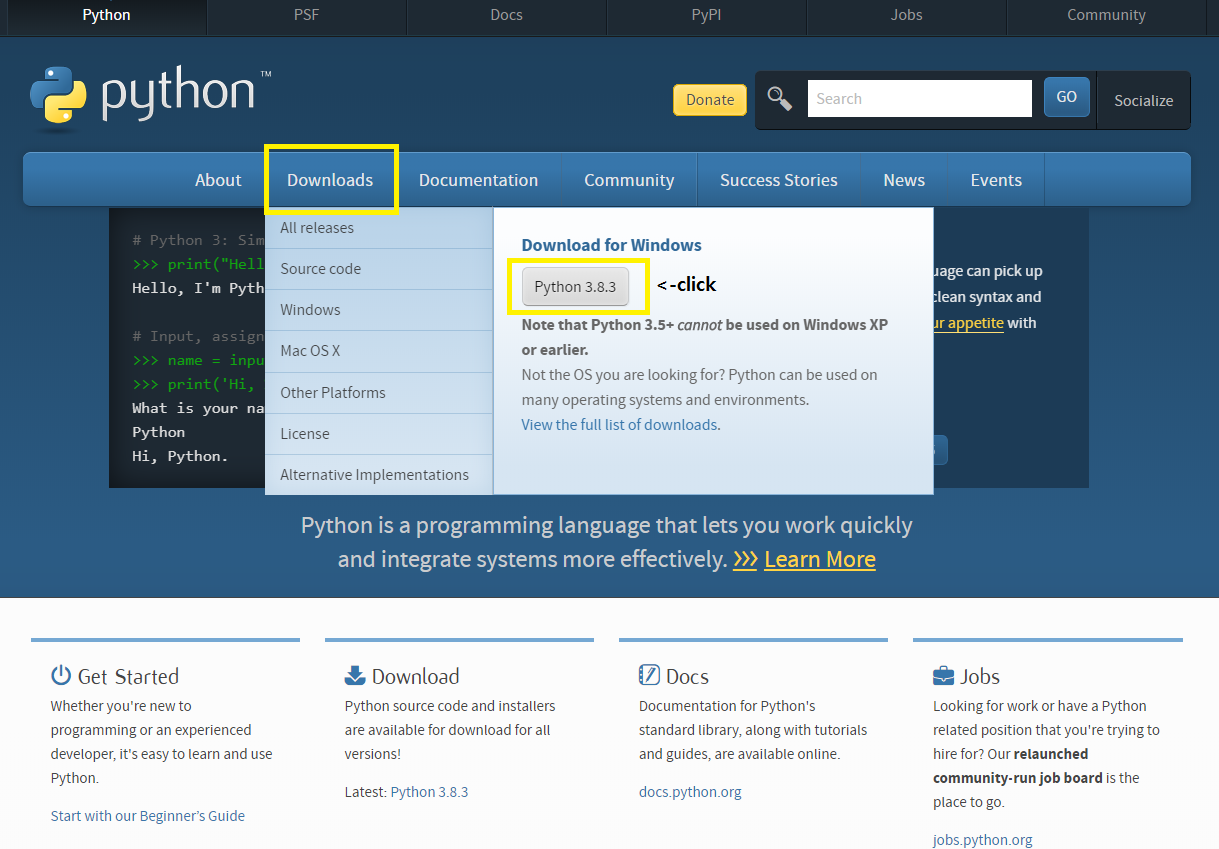Click the Download section arrow icon
The width and height of the screenshot is (1219, 849).
click(x=355, y=675)
